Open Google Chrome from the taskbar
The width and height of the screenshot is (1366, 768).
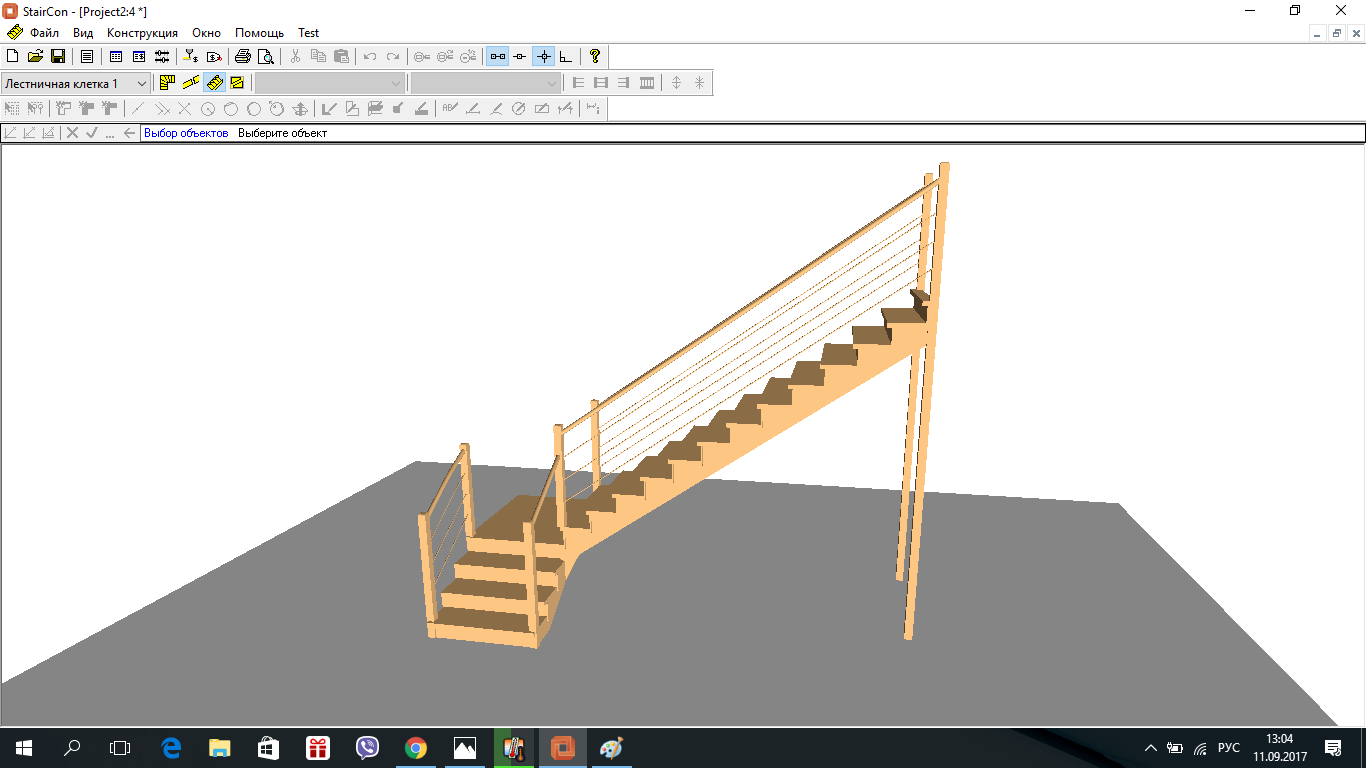click(x=416, y=748)
